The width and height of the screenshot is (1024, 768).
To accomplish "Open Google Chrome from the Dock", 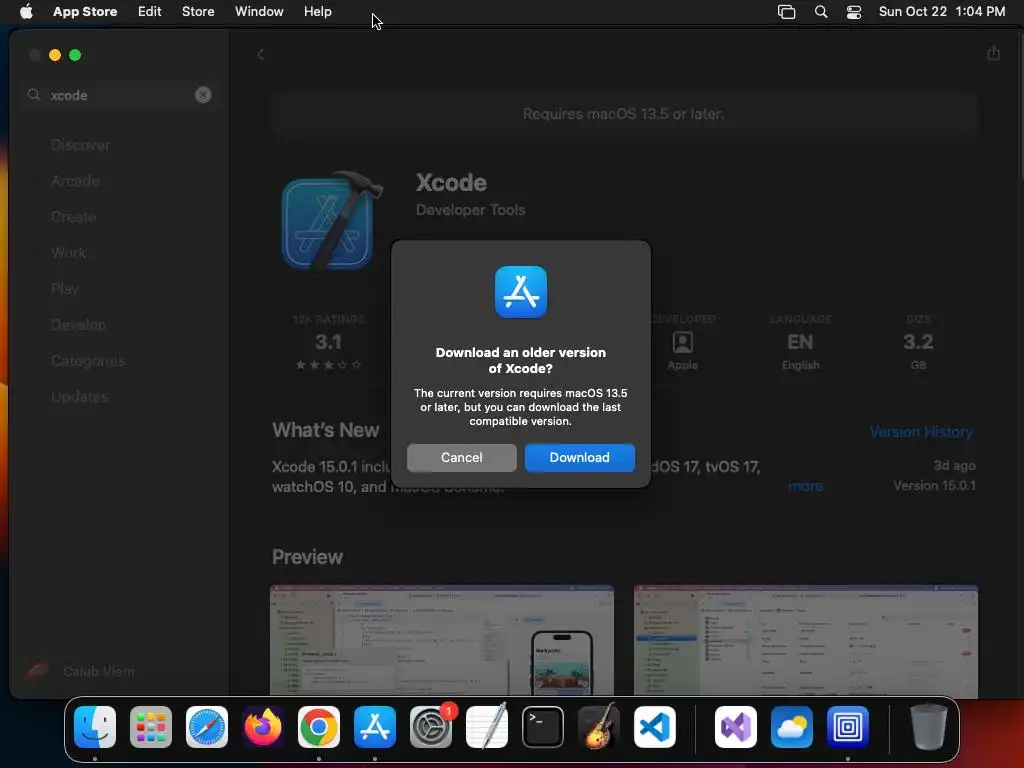I will point(319,727).
